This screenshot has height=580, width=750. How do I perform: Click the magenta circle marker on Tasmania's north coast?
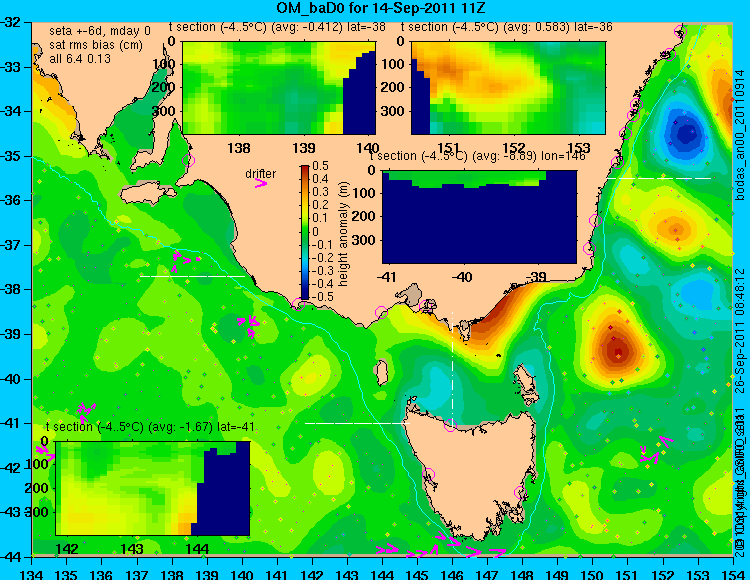tap(450, 425)
